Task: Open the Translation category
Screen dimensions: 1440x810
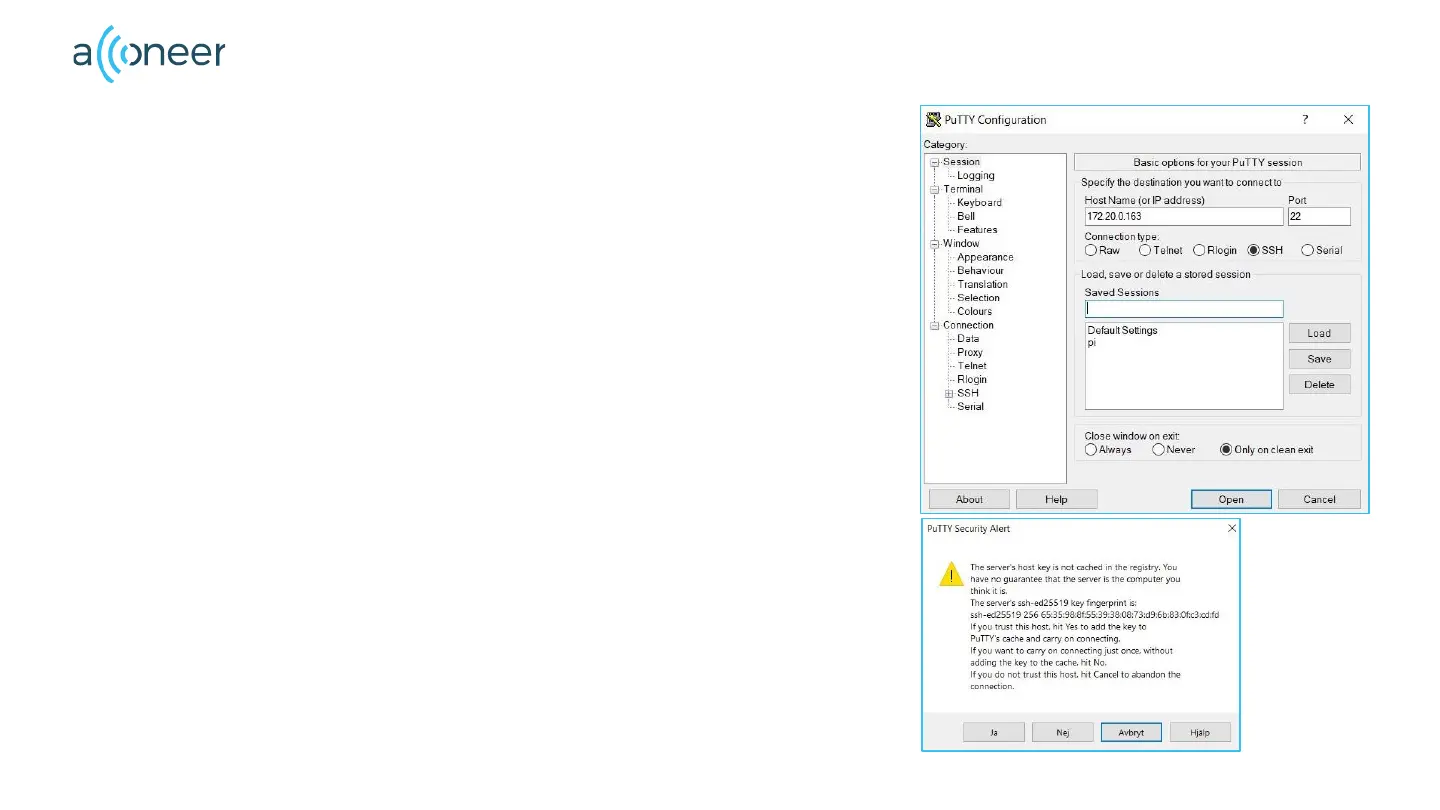Action: click(x=982, y=284)
